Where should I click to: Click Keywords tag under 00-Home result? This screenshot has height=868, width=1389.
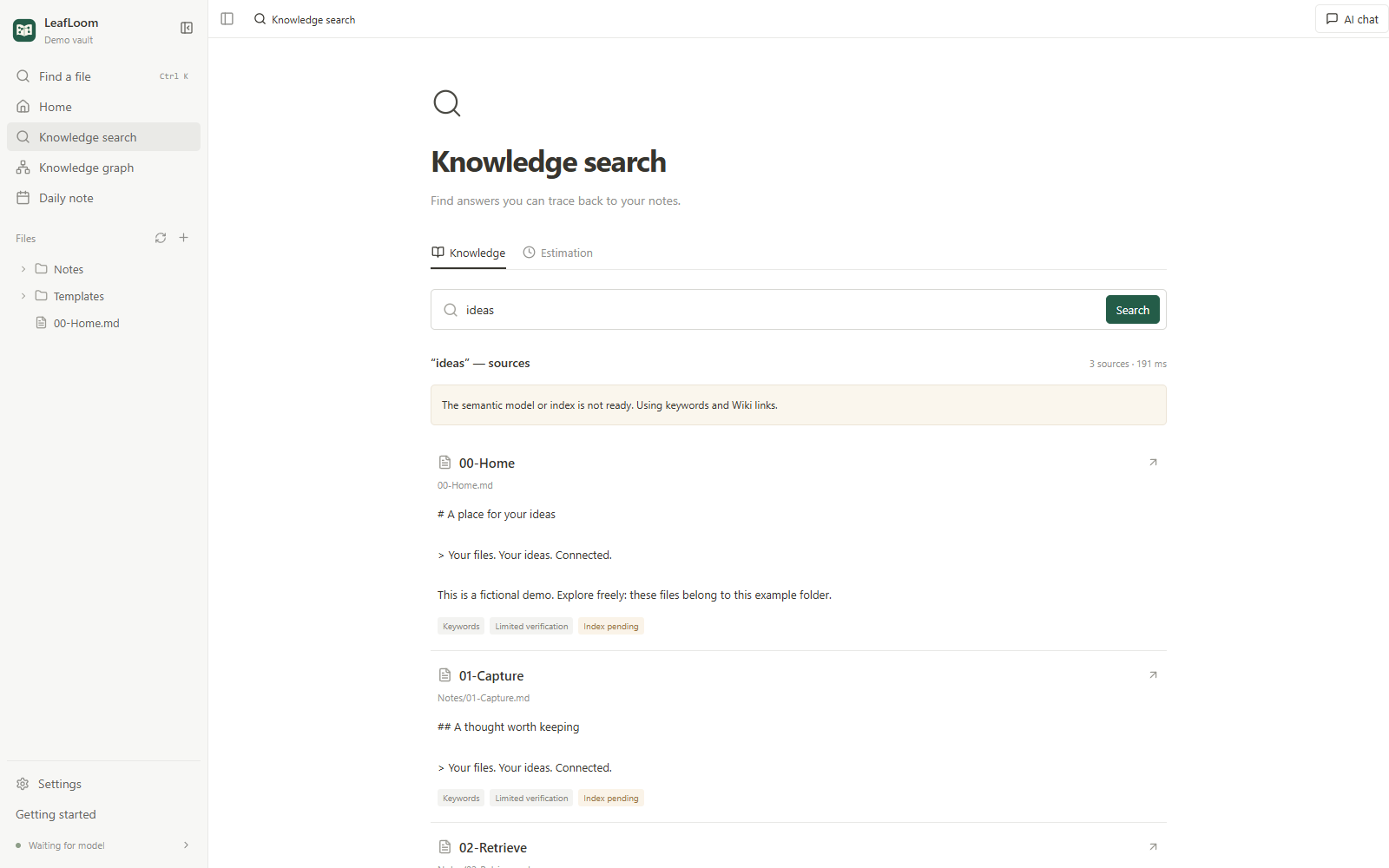click(x=461, y=626)
